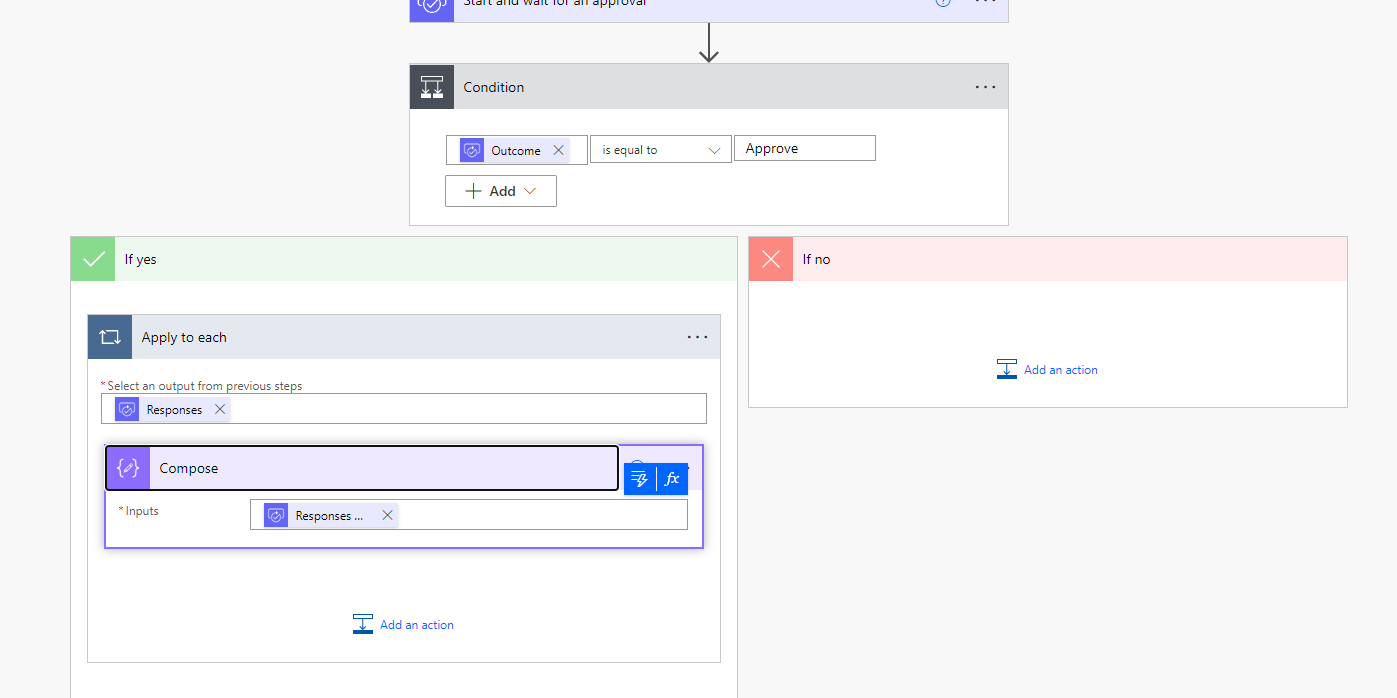Remove the Responses token from Apply to each

point(219,409)
